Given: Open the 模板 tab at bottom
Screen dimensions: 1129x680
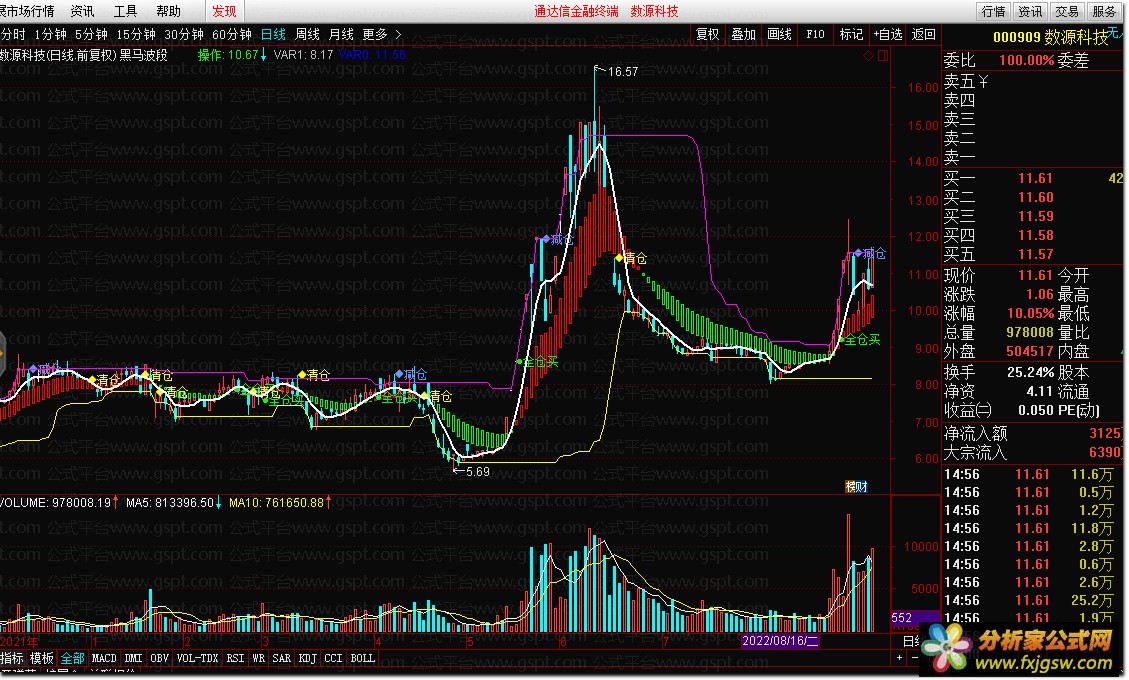Looking at the screenshot, I should pyautogui.click(x=42, y=658).
